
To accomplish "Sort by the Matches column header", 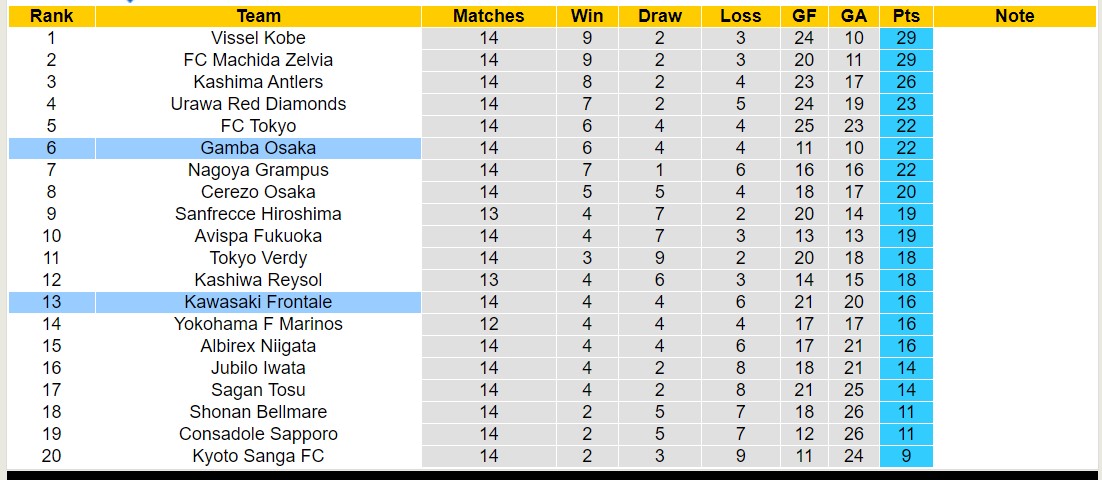I will tap(488, 16).
